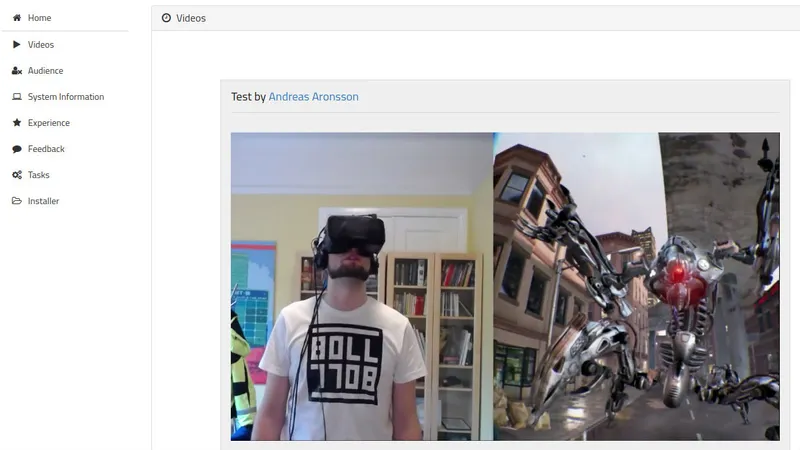The height and width of the screenshot is (450, 800).
Task: Click the clock icon in the Videos header
Action: pos(166,18)
